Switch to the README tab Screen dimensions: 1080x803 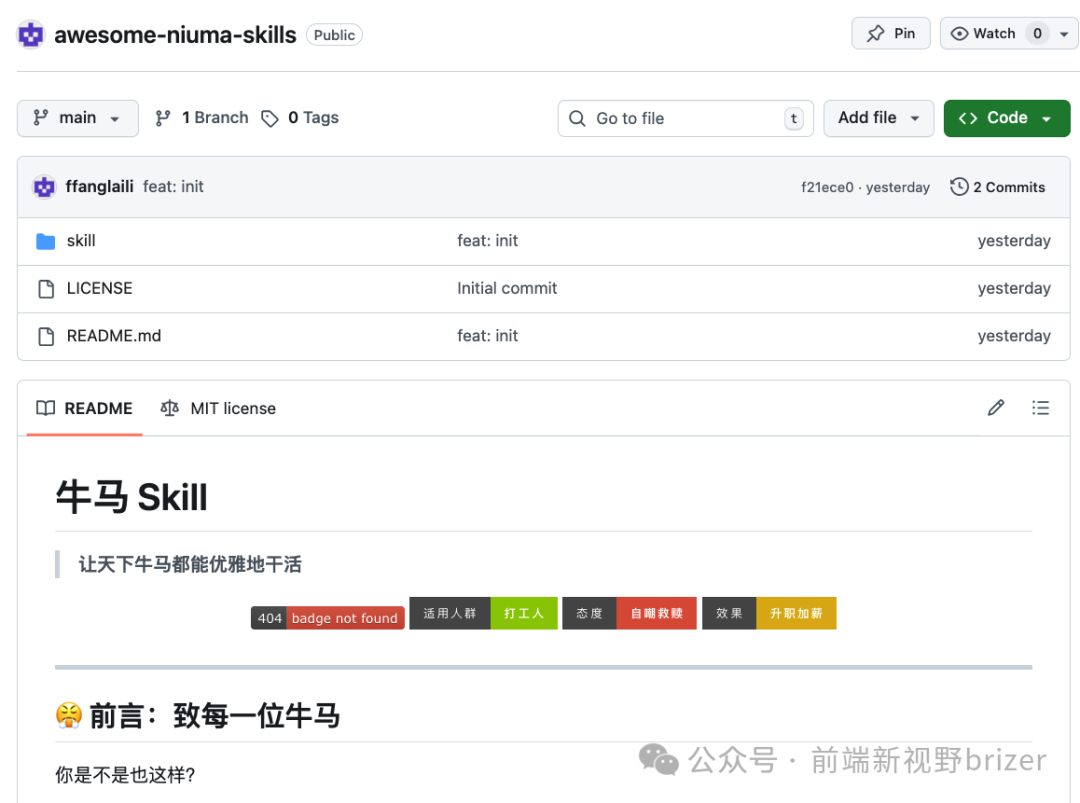pyautogui.click(x=85, y=408)
